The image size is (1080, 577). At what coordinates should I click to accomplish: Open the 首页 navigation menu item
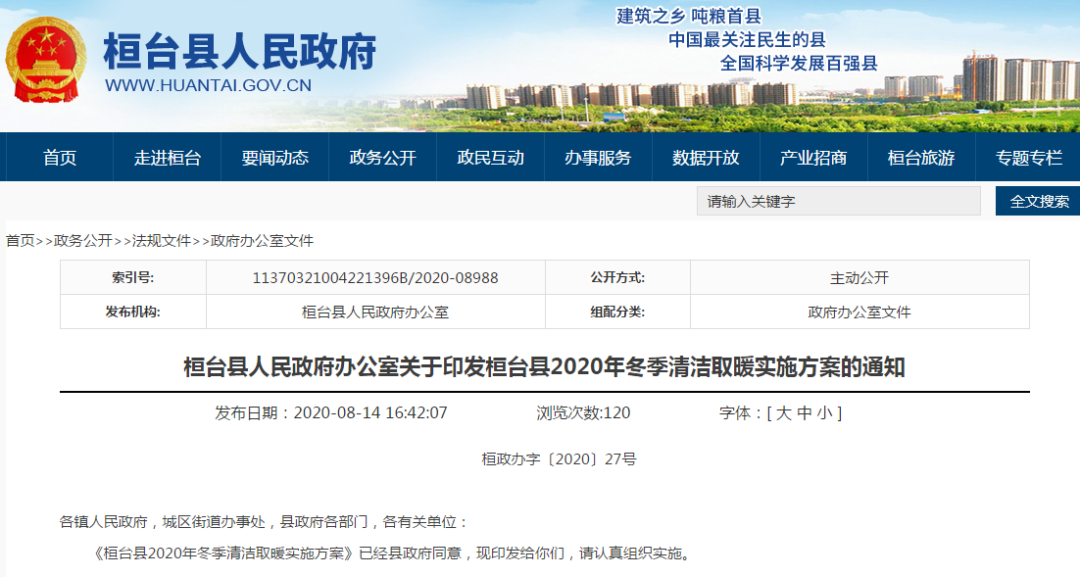click(60, 158)
